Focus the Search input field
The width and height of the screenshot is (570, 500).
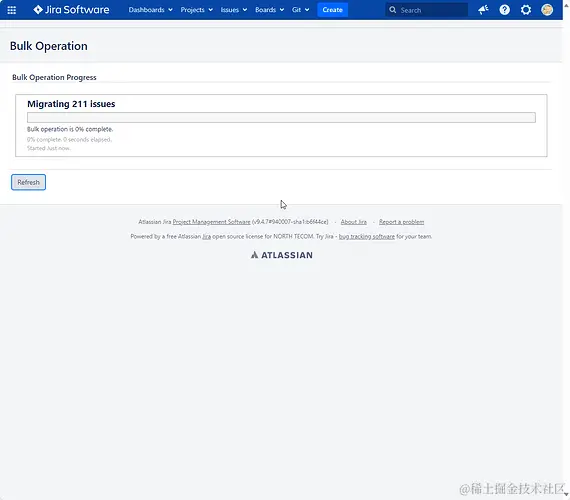(x=427, y=10)
